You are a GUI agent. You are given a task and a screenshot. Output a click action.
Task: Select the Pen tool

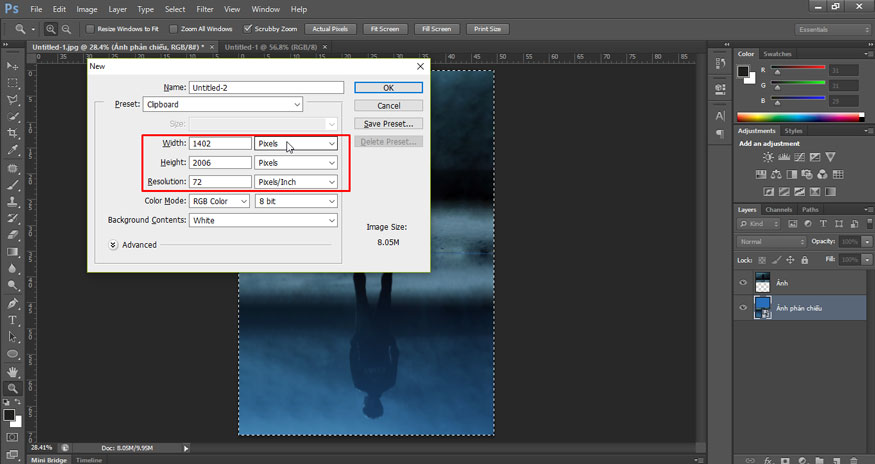click(12, 303)
